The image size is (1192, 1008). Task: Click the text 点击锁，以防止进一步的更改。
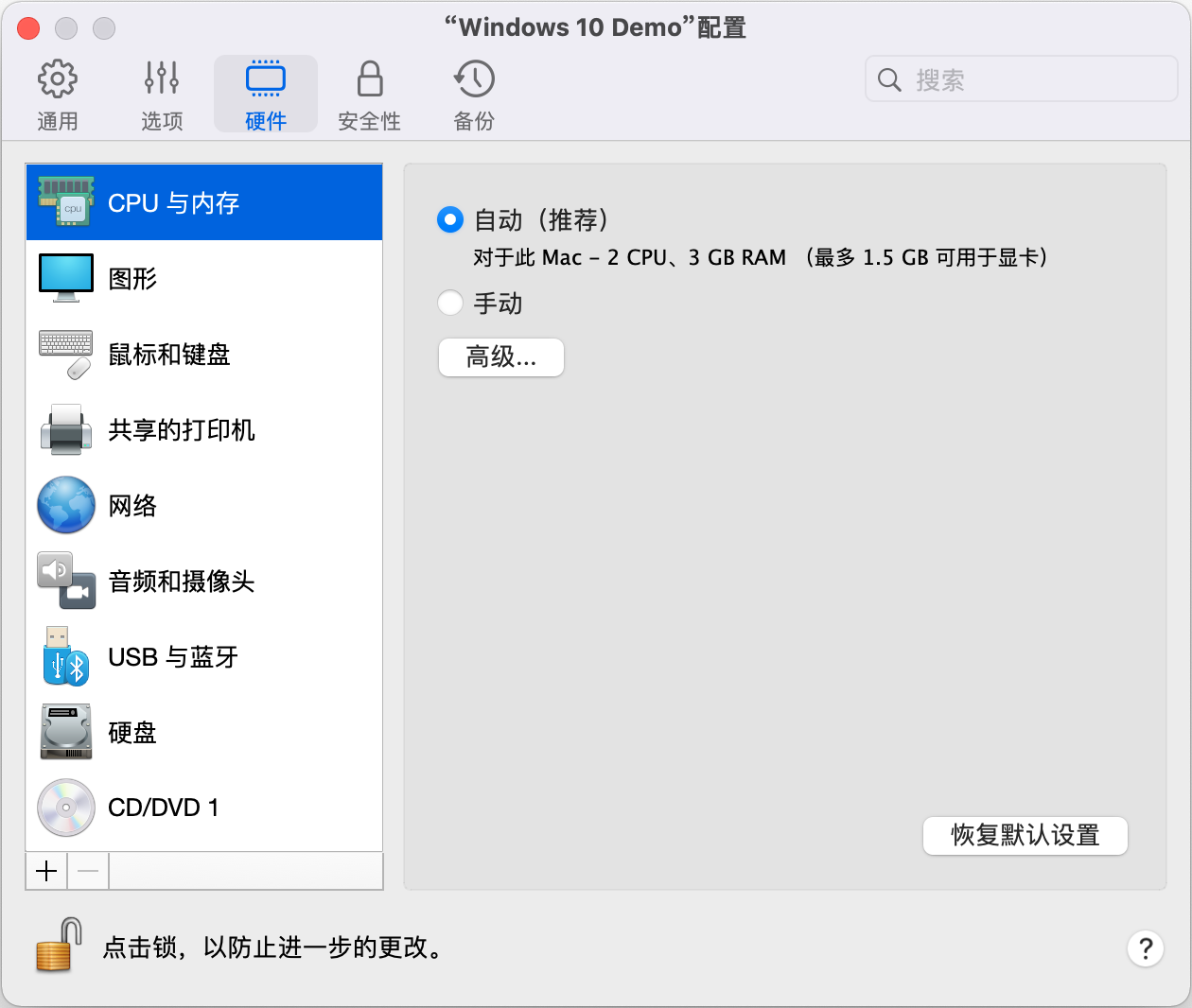point(272,947)
